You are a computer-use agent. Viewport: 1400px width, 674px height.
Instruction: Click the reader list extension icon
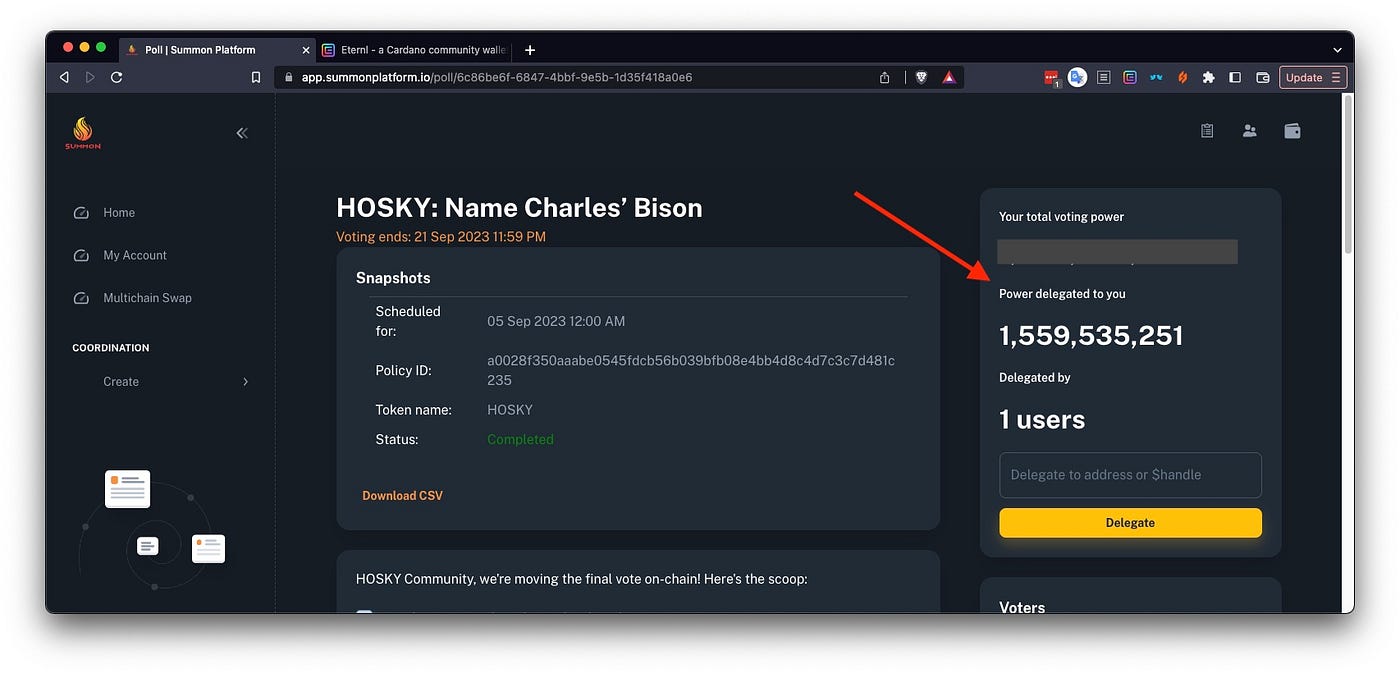(1104, 77)
